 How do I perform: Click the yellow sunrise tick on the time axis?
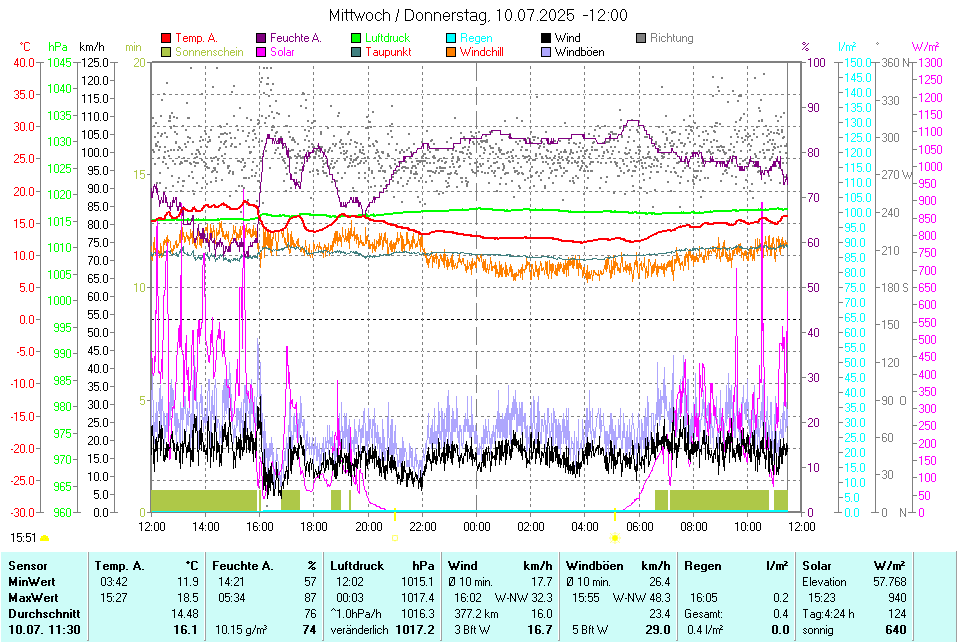[x=614, y=514]
